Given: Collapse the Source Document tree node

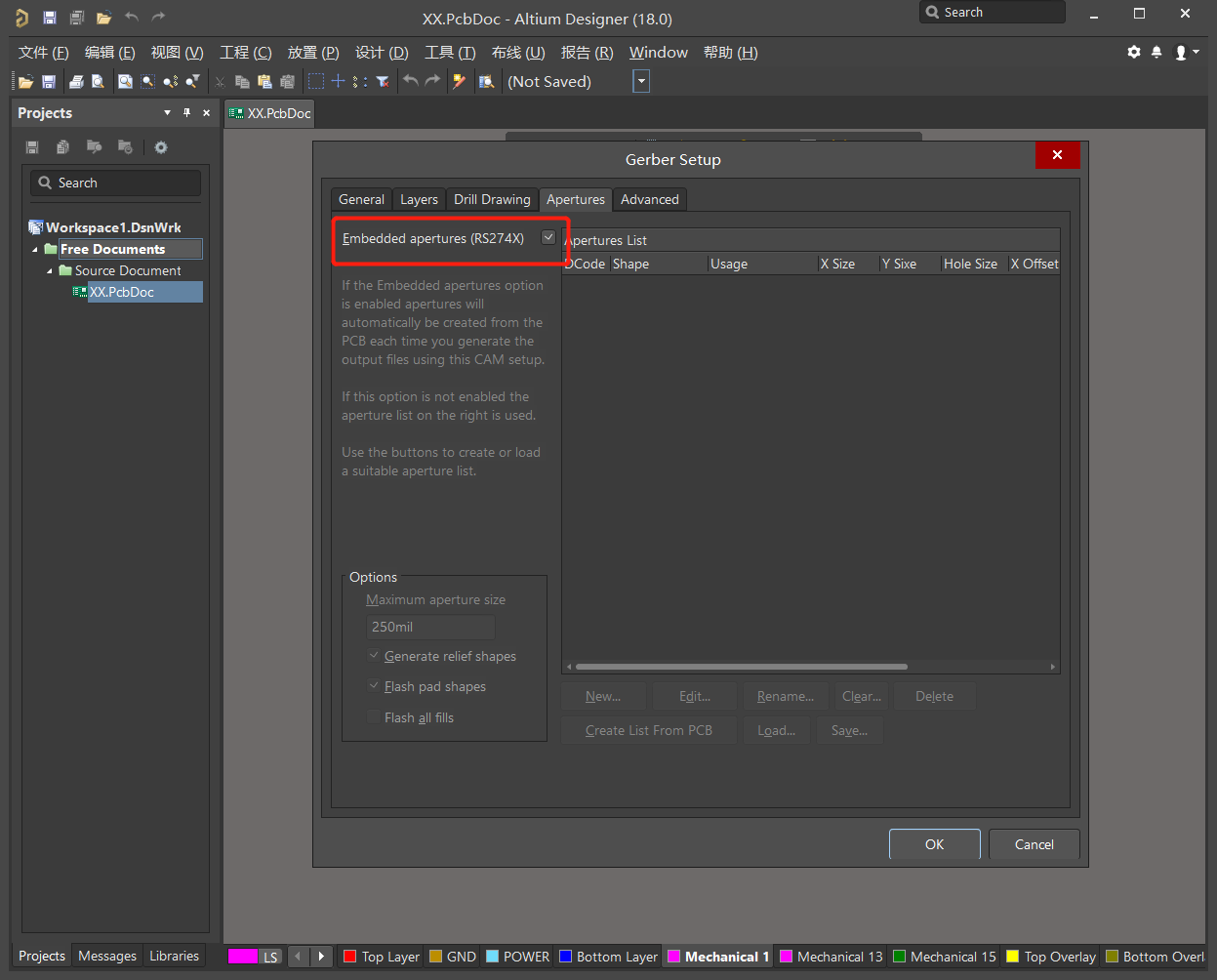Looking at the screenshot, I should coord(50,271).
